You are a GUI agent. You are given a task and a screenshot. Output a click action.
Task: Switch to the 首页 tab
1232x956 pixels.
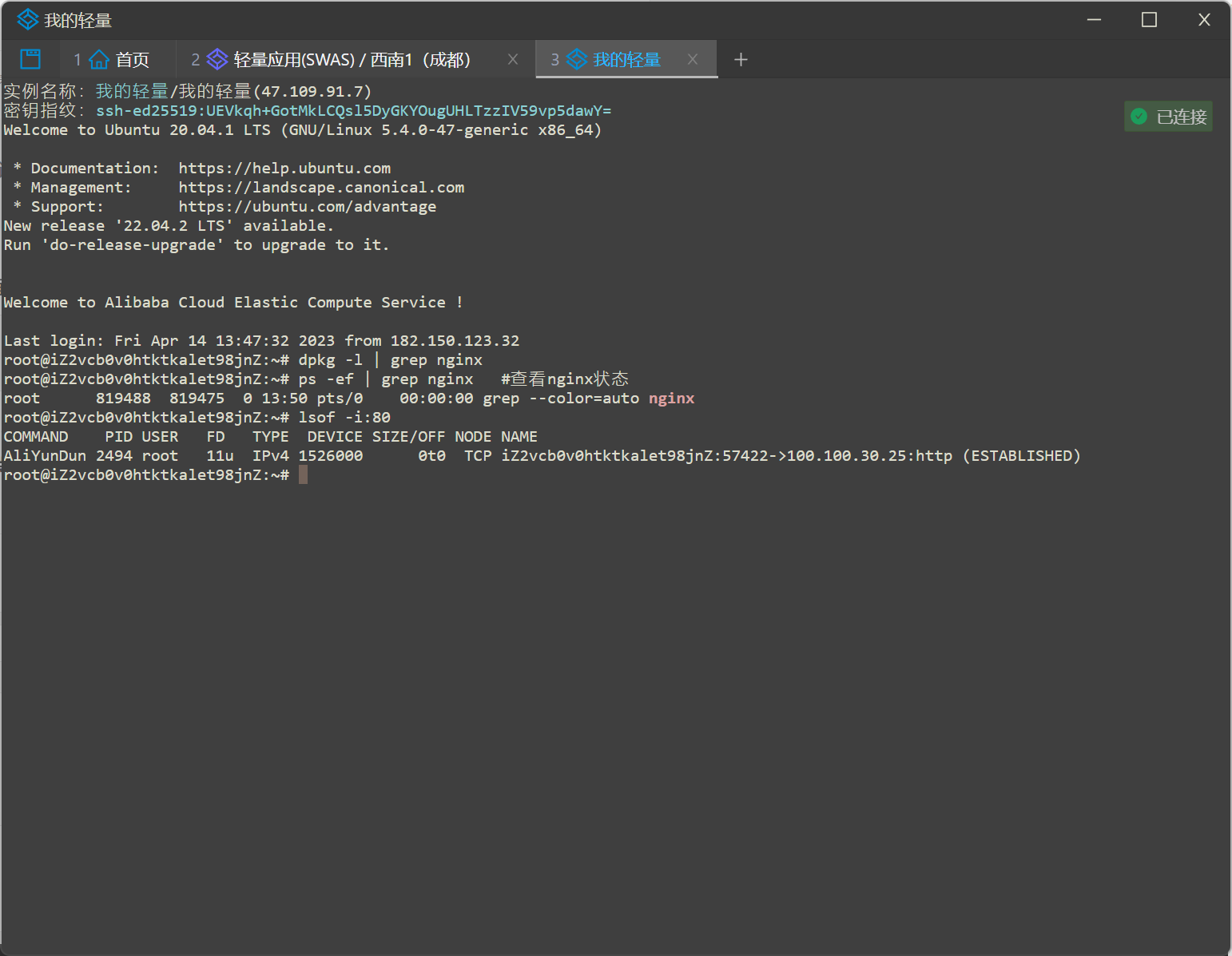(118, 60)
